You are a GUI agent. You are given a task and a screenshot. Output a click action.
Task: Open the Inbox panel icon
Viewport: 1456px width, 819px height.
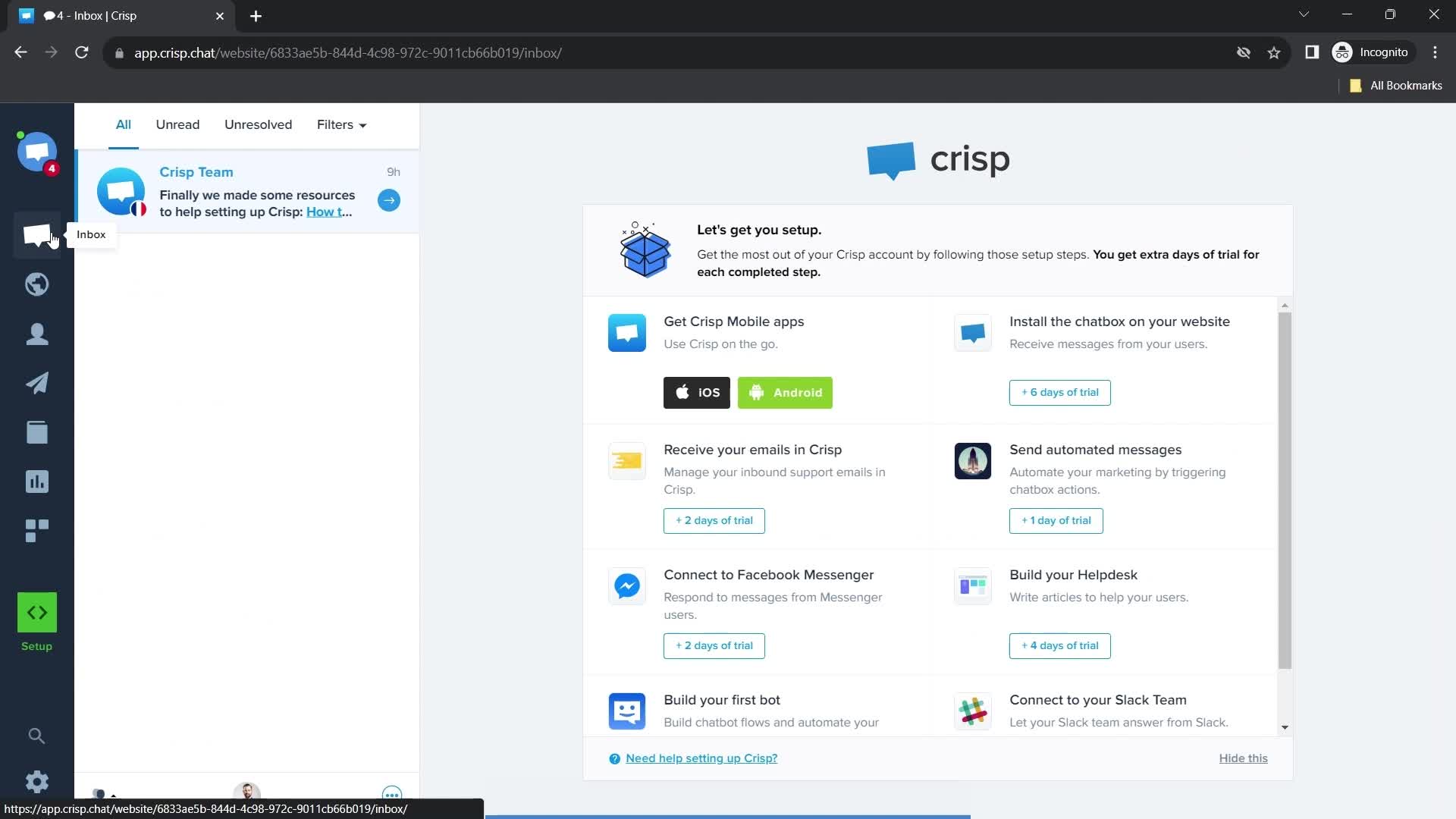[x=37, y=234]
